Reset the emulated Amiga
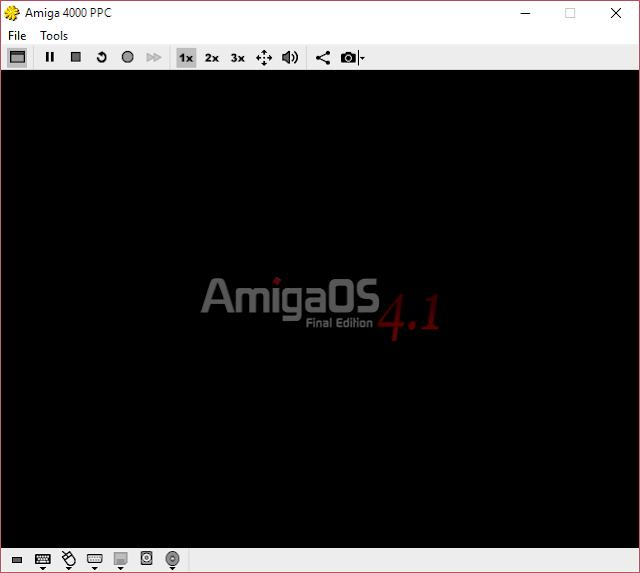 pyautogui.click(x=102, y=57)
